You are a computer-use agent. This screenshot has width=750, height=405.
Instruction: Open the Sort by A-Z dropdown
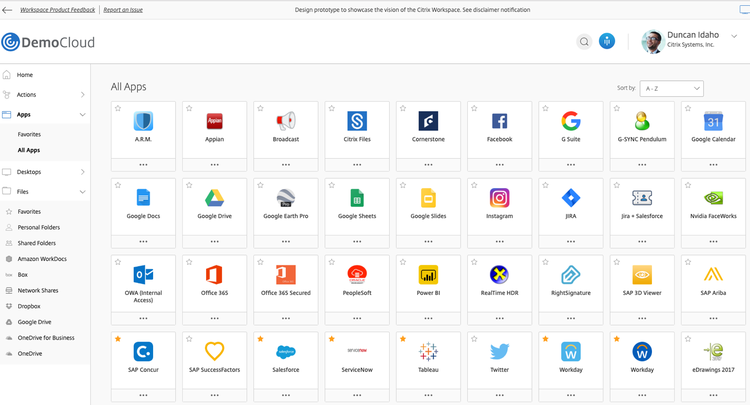pyautogui.click(x=672, y=88)
